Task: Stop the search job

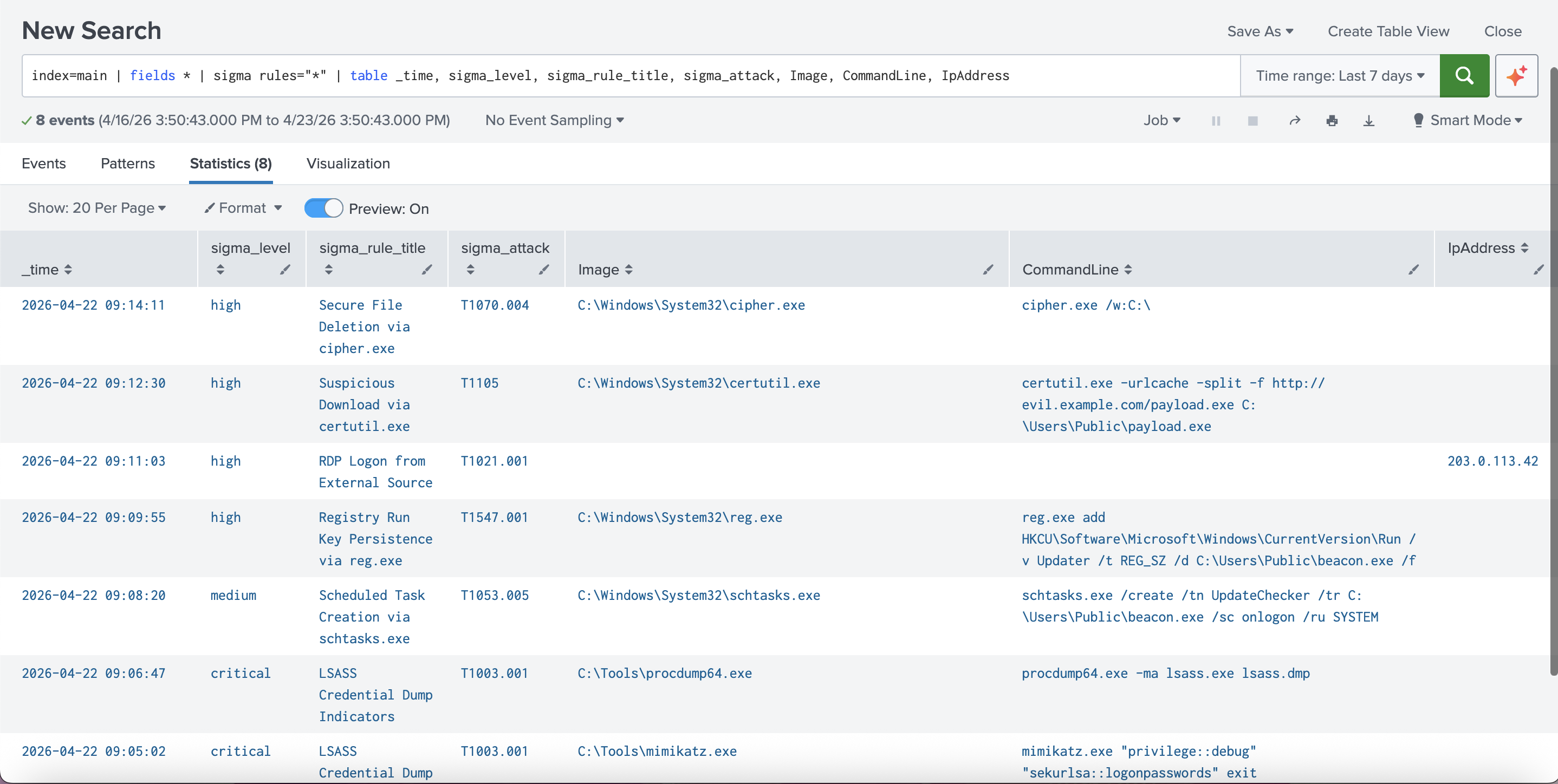Action: click(1252, 120)
